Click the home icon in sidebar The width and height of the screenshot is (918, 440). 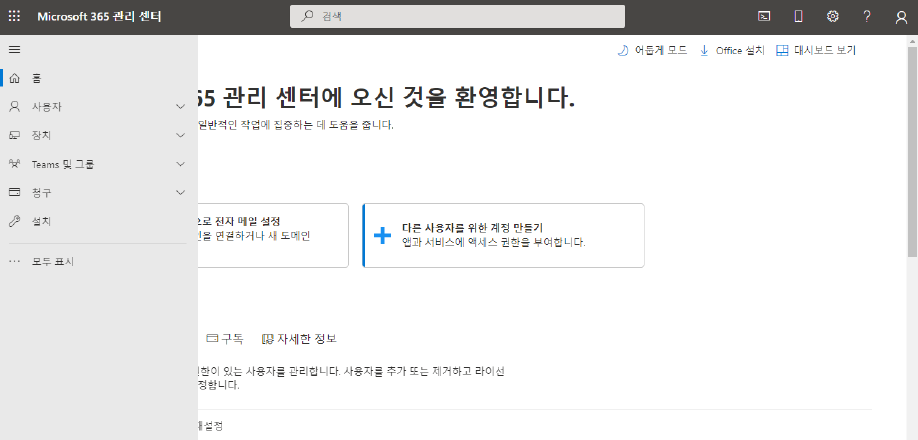15,78
